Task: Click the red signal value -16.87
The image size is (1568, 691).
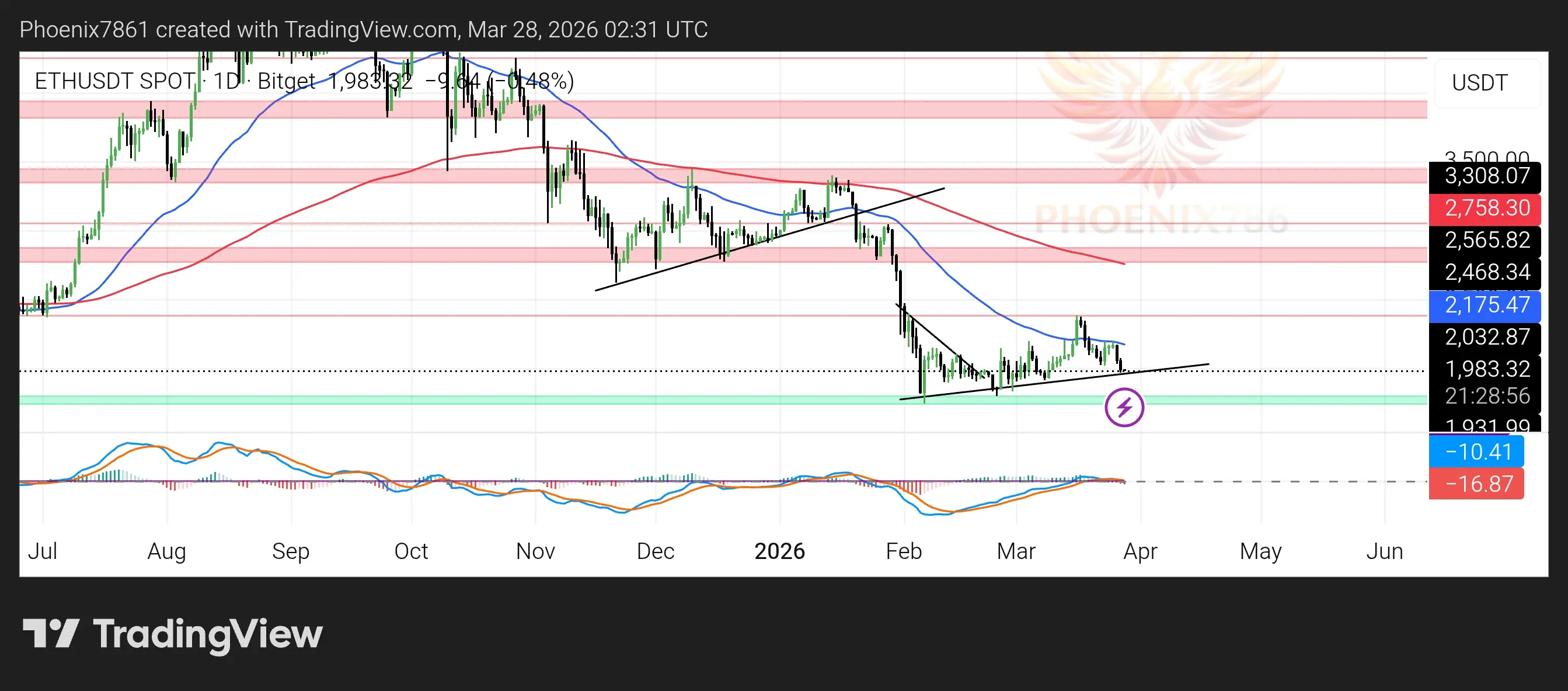Action: pos(1476,484)
